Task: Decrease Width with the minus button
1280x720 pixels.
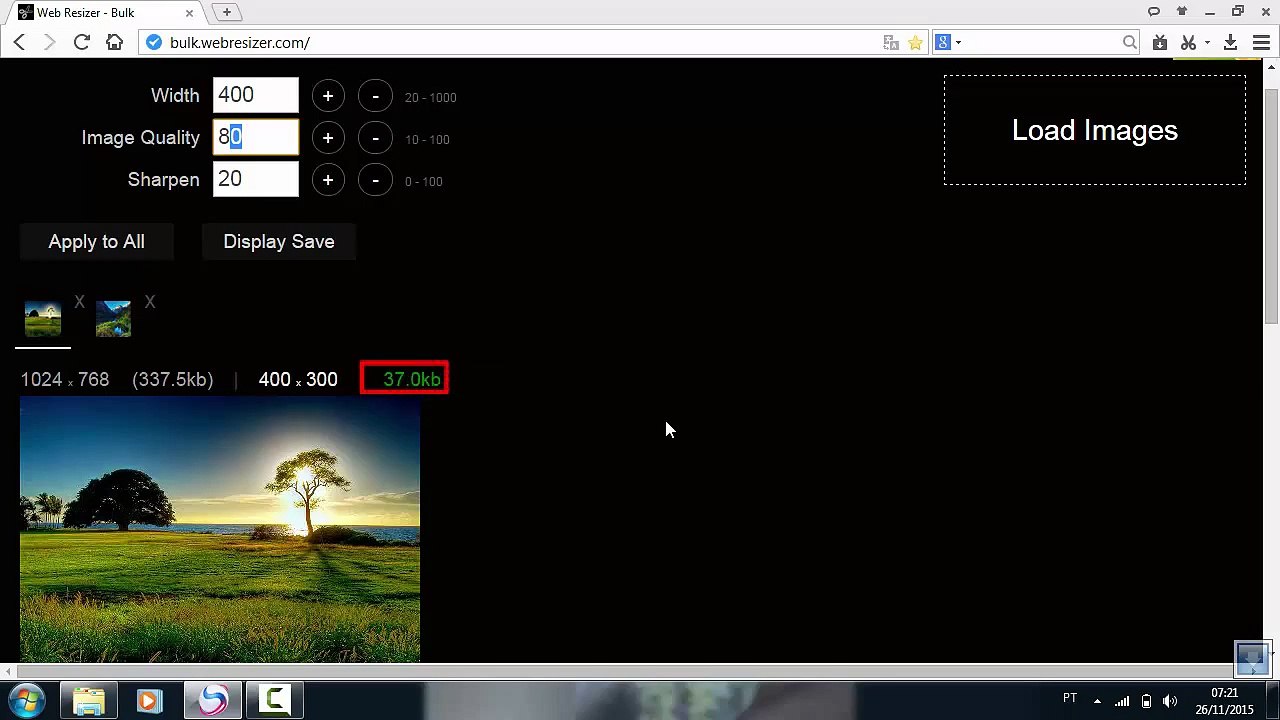Action: pos(375,96)
